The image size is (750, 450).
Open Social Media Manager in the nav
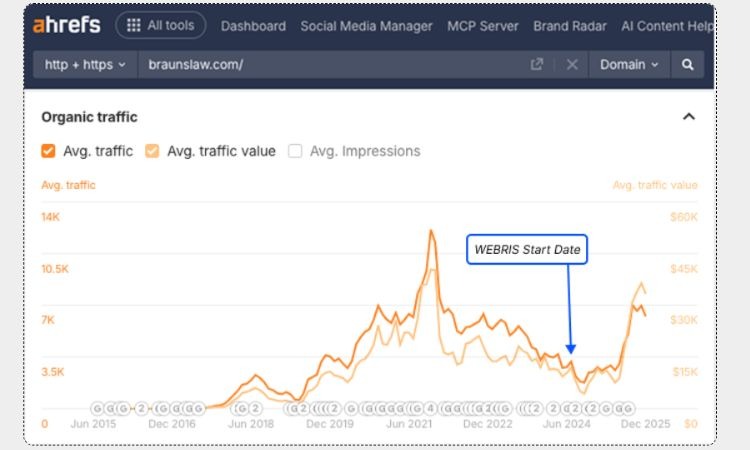coord(366,26)
